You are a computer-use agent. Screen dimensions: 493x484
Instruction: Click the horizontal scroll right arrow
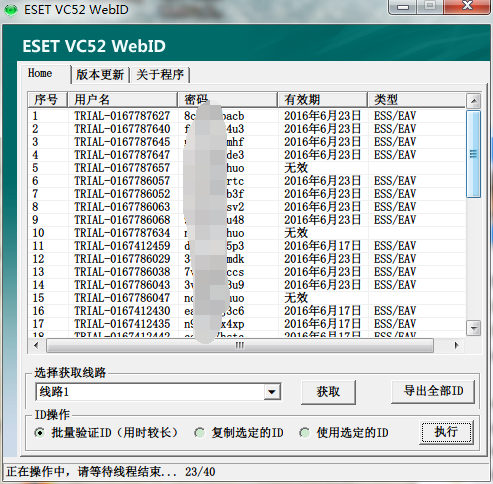tap(456, 345)
